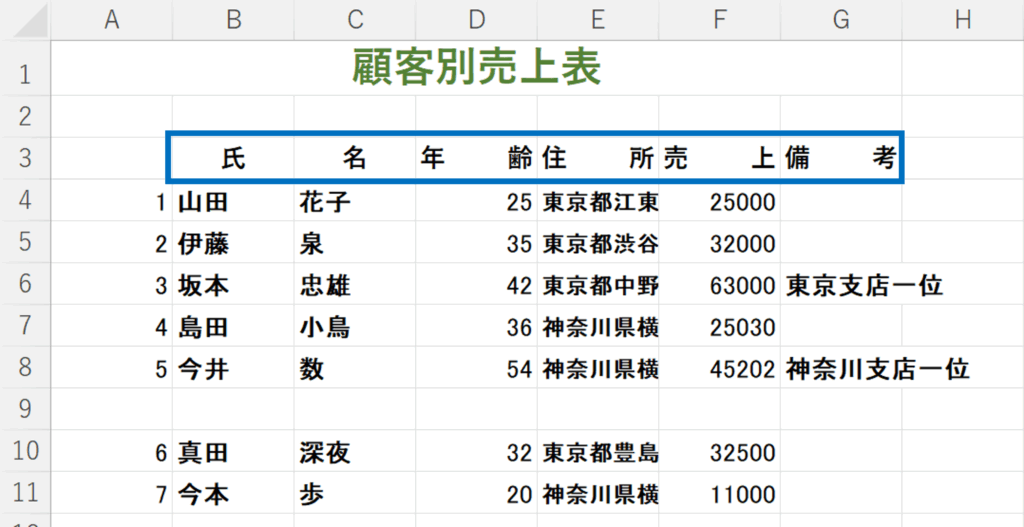Select the 売上 header cell
The image size is (1024, 527).
[719, 158]
